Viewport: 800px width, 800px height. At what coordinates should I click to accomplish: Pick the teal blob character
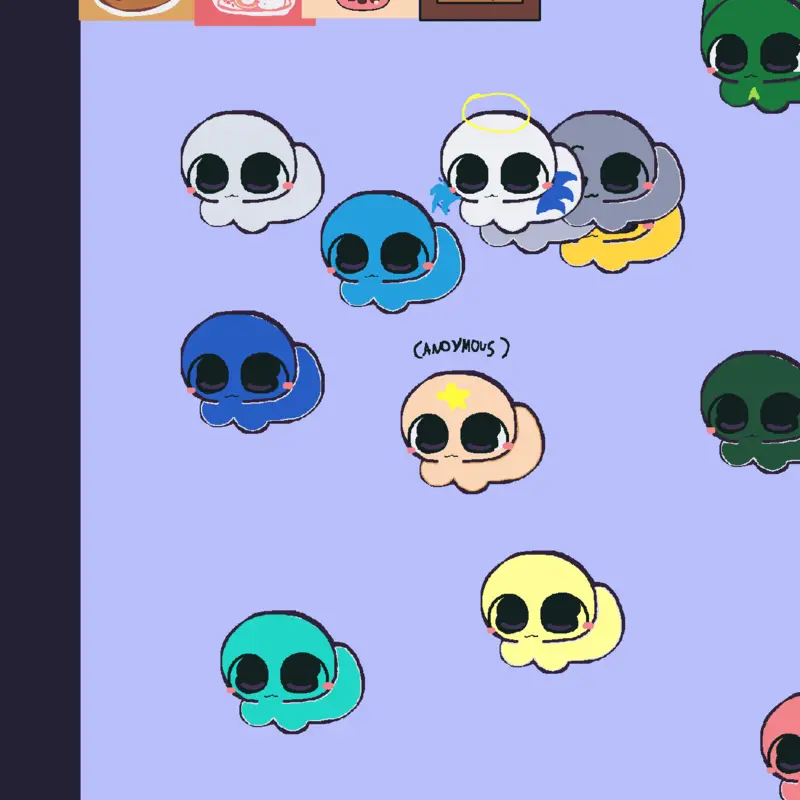tap(292, 672)
